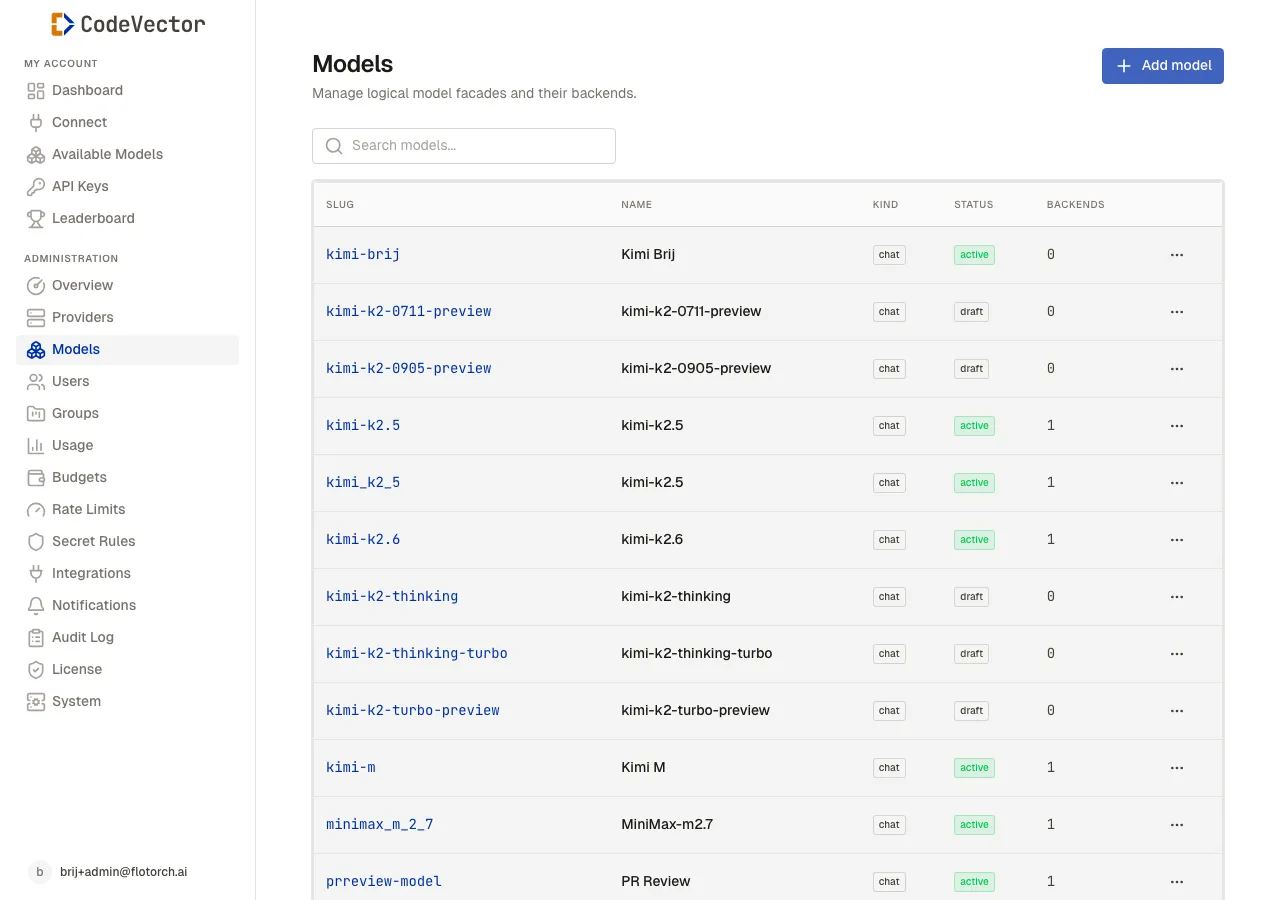Image resolution: width=1280 pixels, height=900 pixels.
Task: Click the name cell 'PR Review'
Action: [x=656, y=882]
